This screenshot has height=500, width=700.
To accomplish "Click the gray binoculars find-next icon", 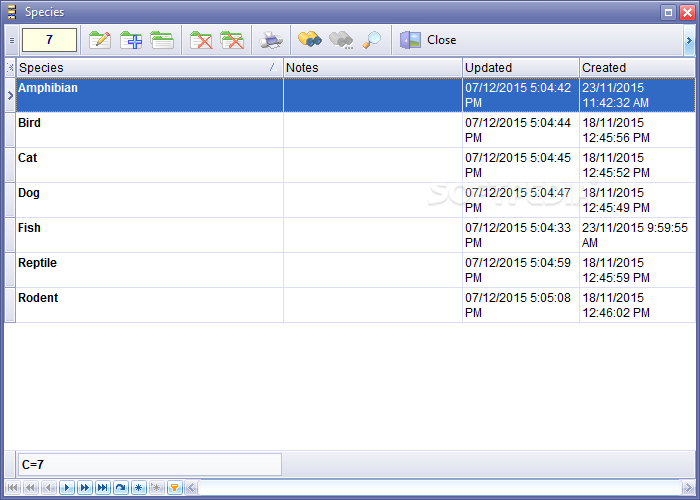I will (x=341, y=40).
